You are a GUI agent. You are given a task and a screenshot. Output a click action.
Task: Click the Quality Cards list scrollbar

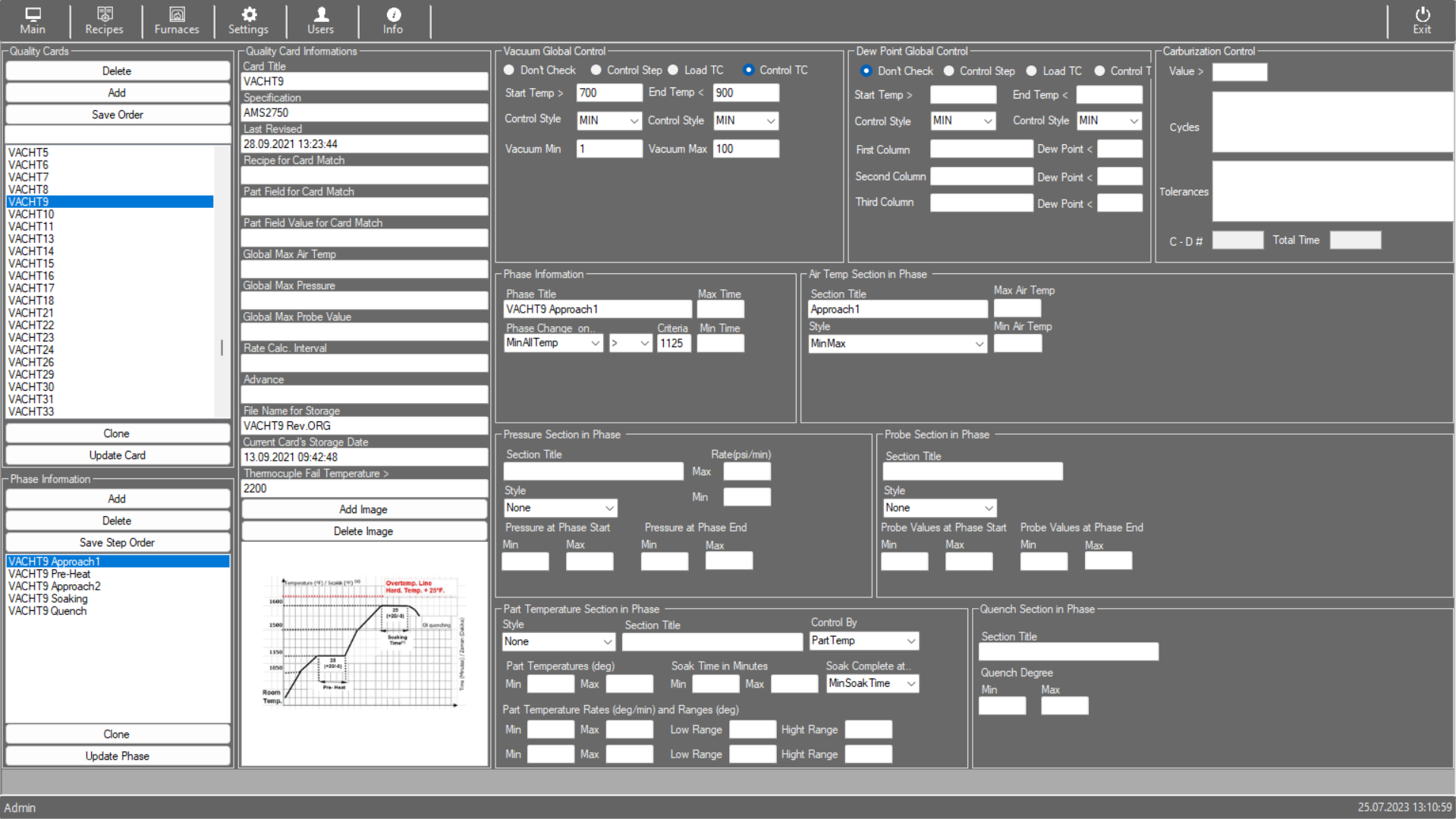tap(222, 348)
